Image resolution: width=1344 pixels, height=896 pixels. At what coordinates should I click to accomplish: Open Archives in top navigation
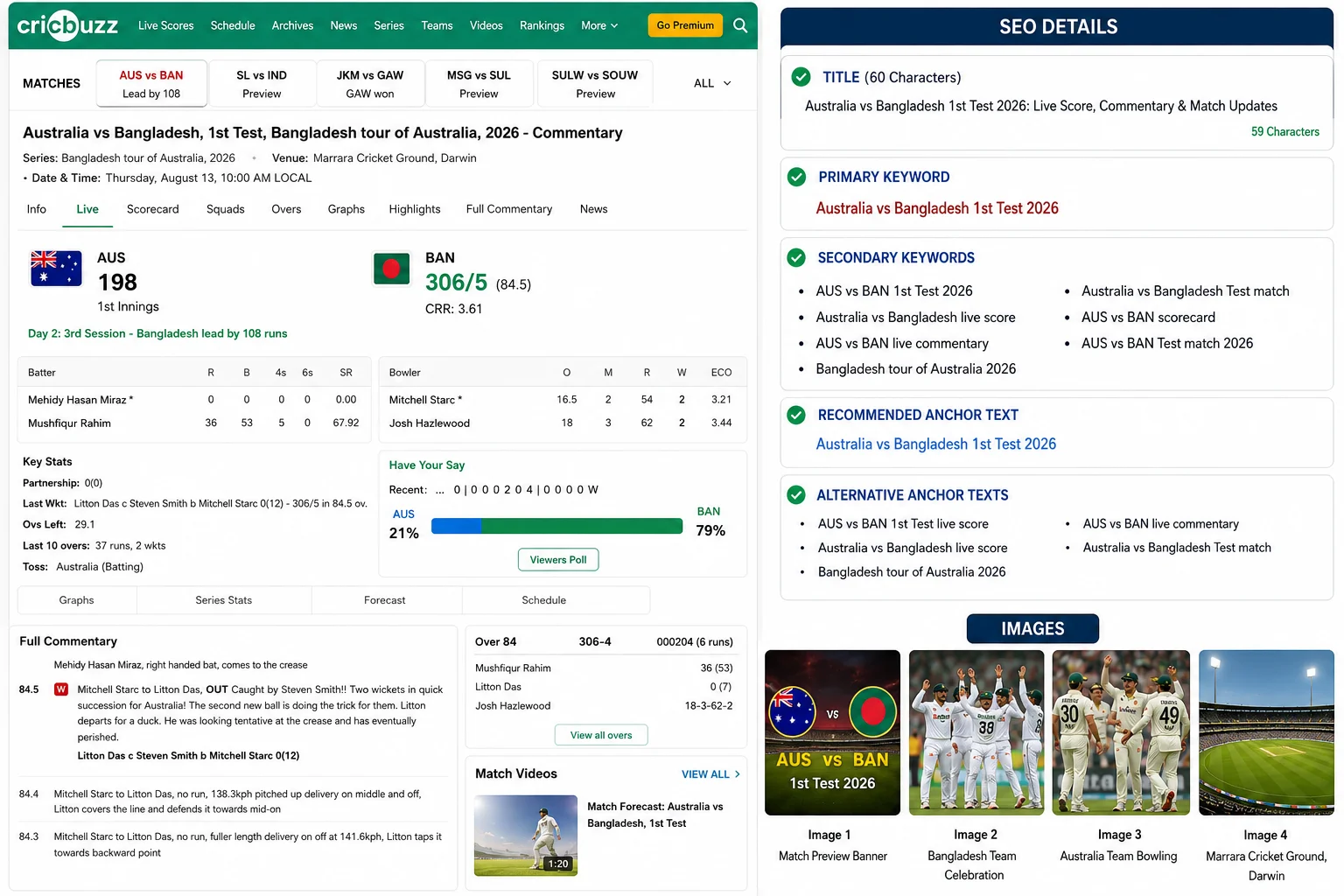click(x=292, y=25)
